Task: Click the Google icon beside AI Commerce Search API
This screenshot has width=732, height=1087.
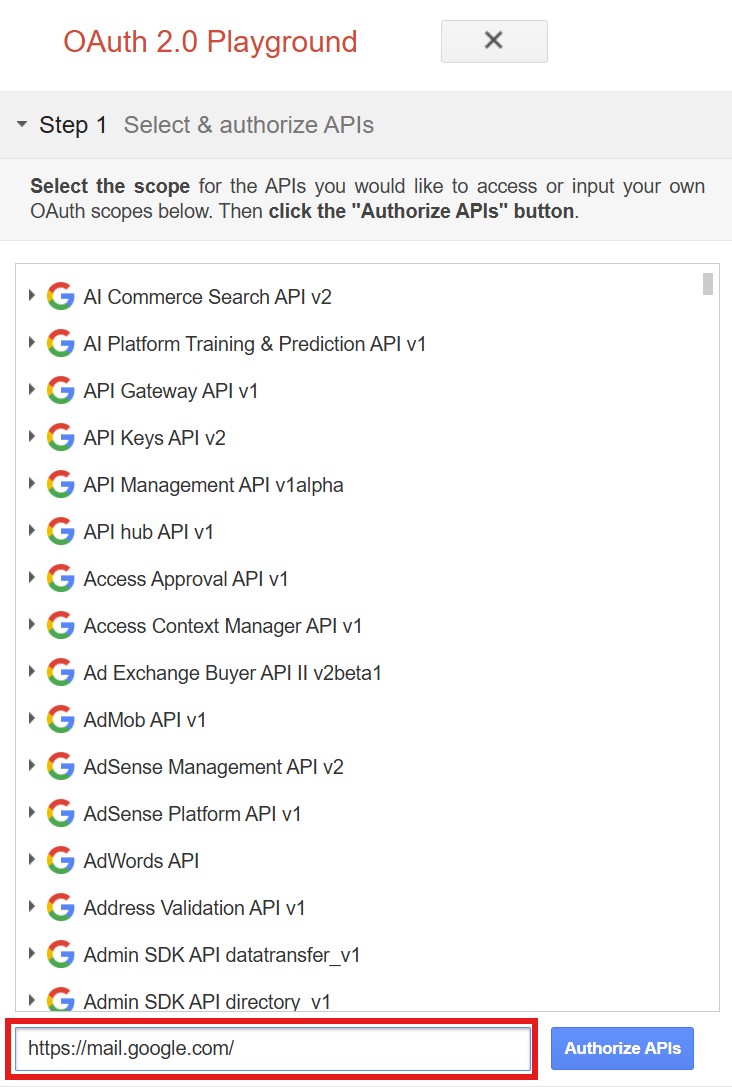Action: tap(60, 297)
